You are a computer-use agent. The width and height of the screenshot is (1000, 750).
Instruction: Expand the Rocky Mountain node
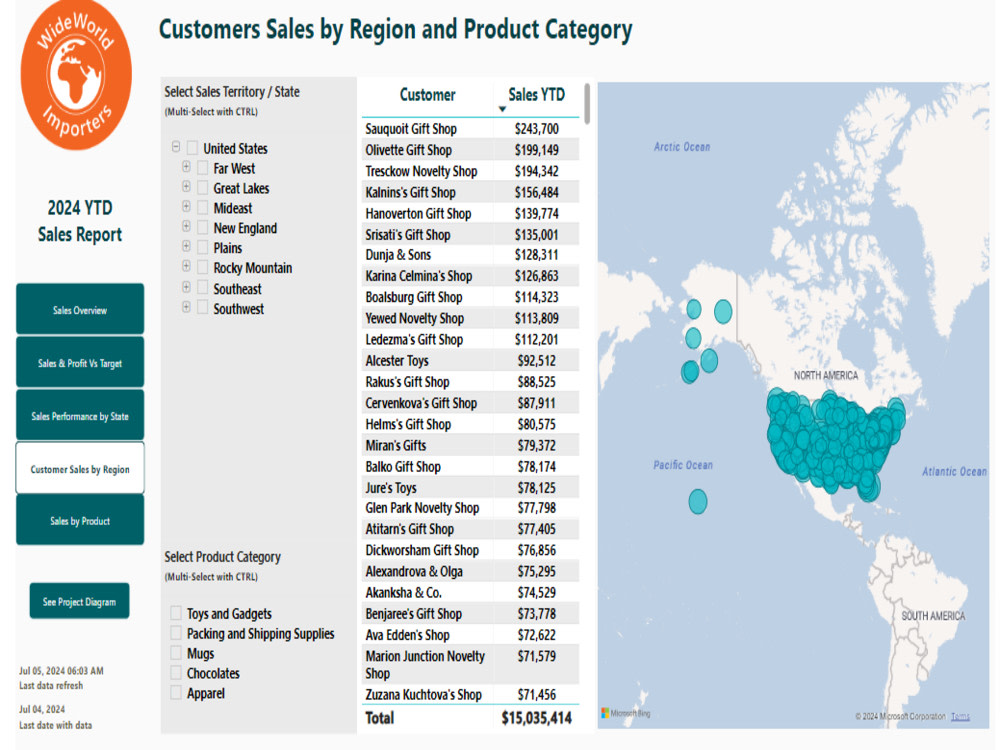coord(186,267)
